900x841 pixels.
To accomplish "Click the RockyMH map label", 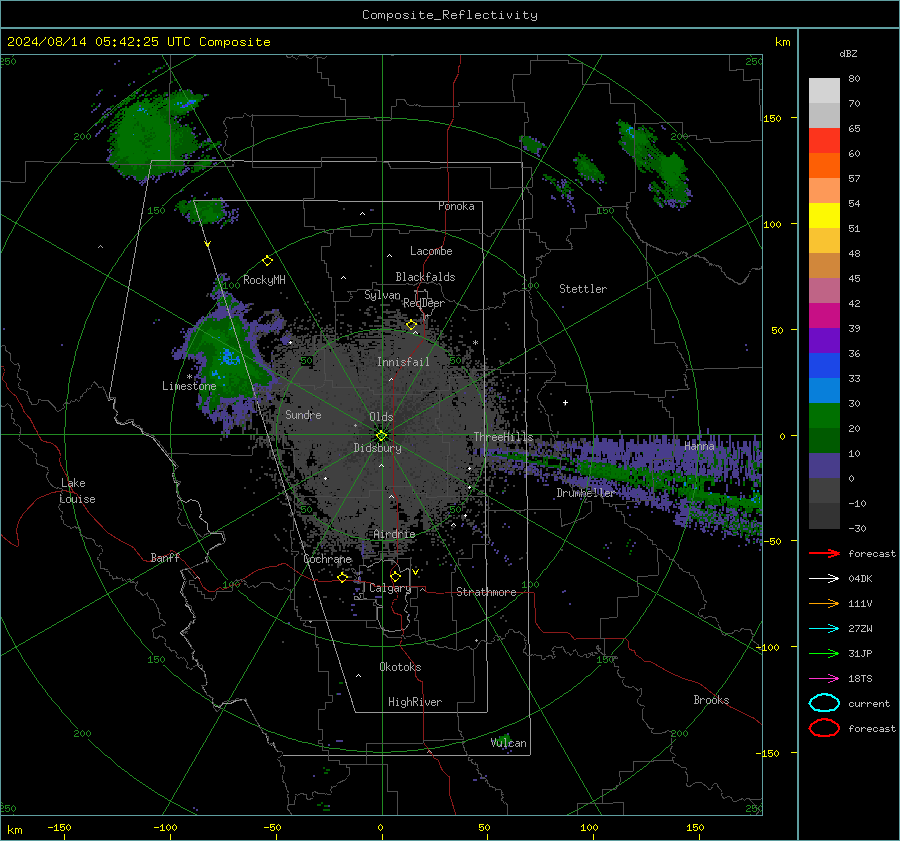I will [x=264, y=280].
